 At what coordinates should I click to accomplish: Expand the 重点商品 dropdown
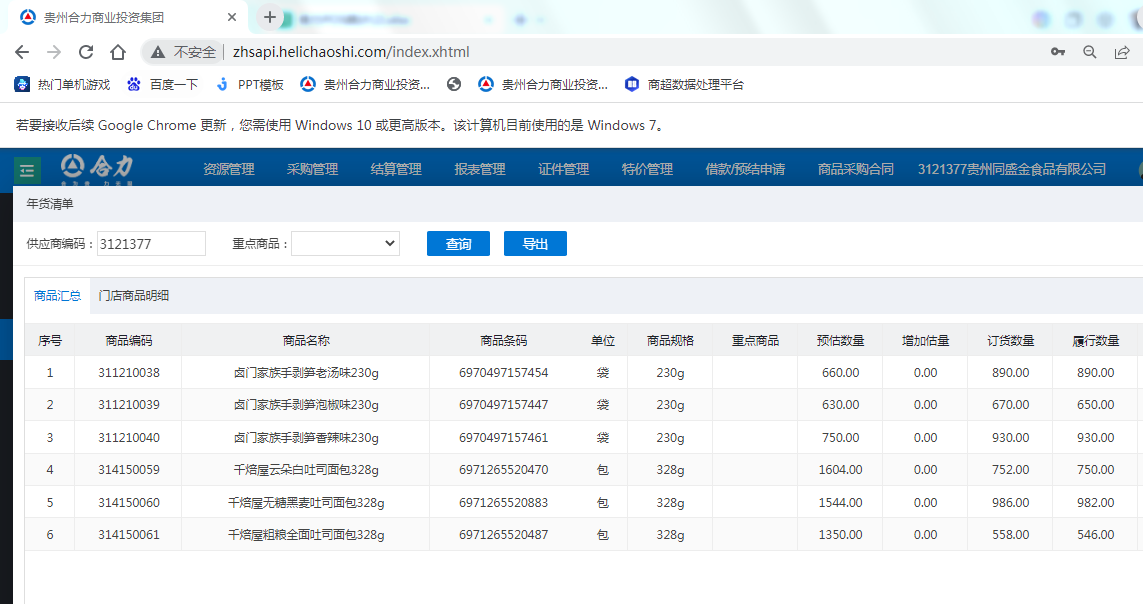[345, 243]
